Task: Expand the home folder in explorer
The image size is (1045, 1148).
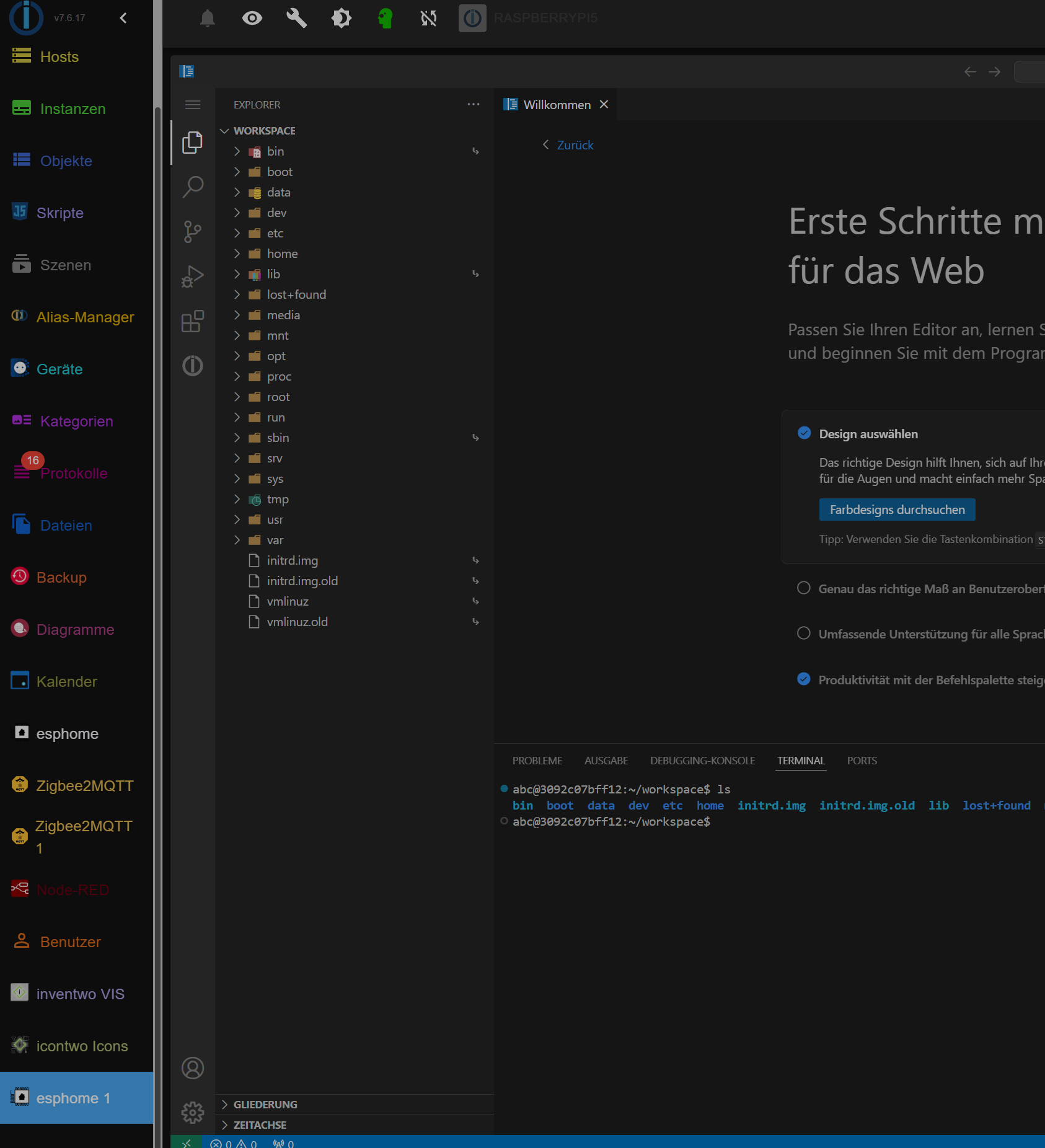Action: [282, 254]
